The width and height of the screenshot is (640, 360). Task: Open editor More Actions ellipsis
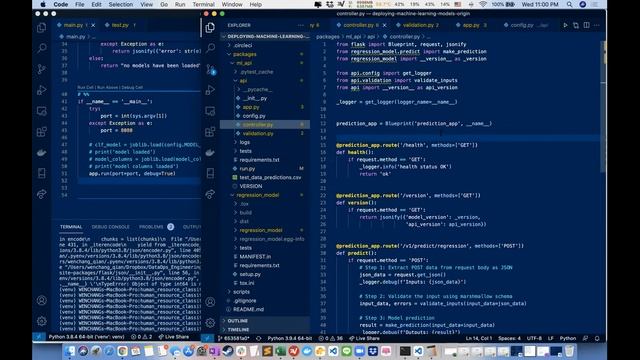click(597, 25)
